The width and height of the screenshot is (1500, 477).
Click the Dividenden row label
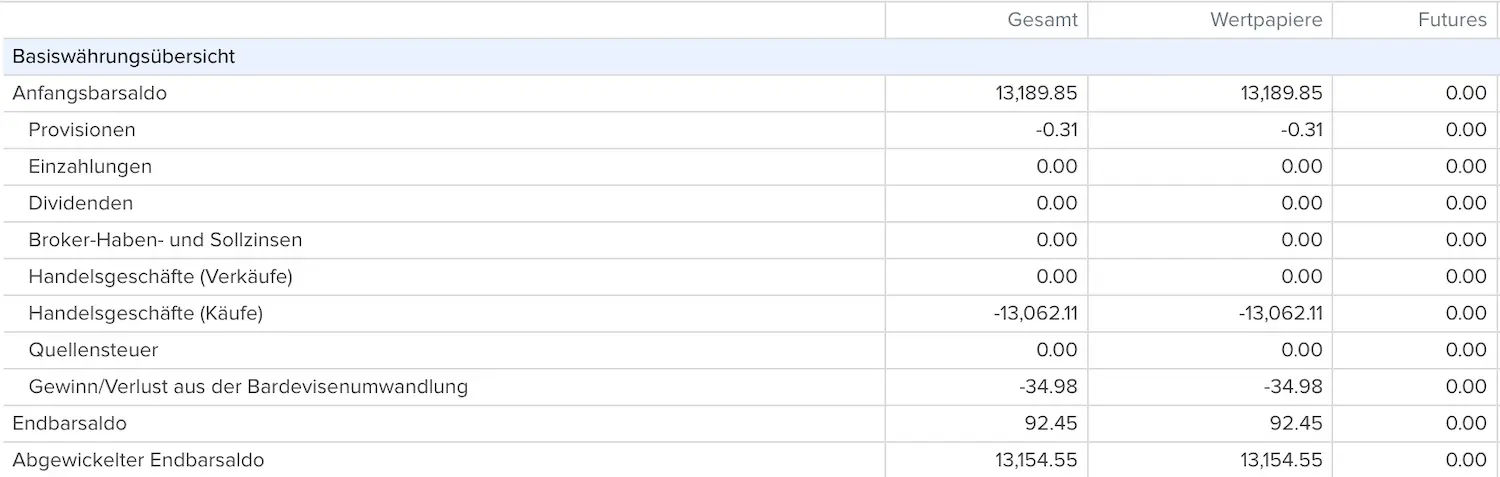coord(81,203)
